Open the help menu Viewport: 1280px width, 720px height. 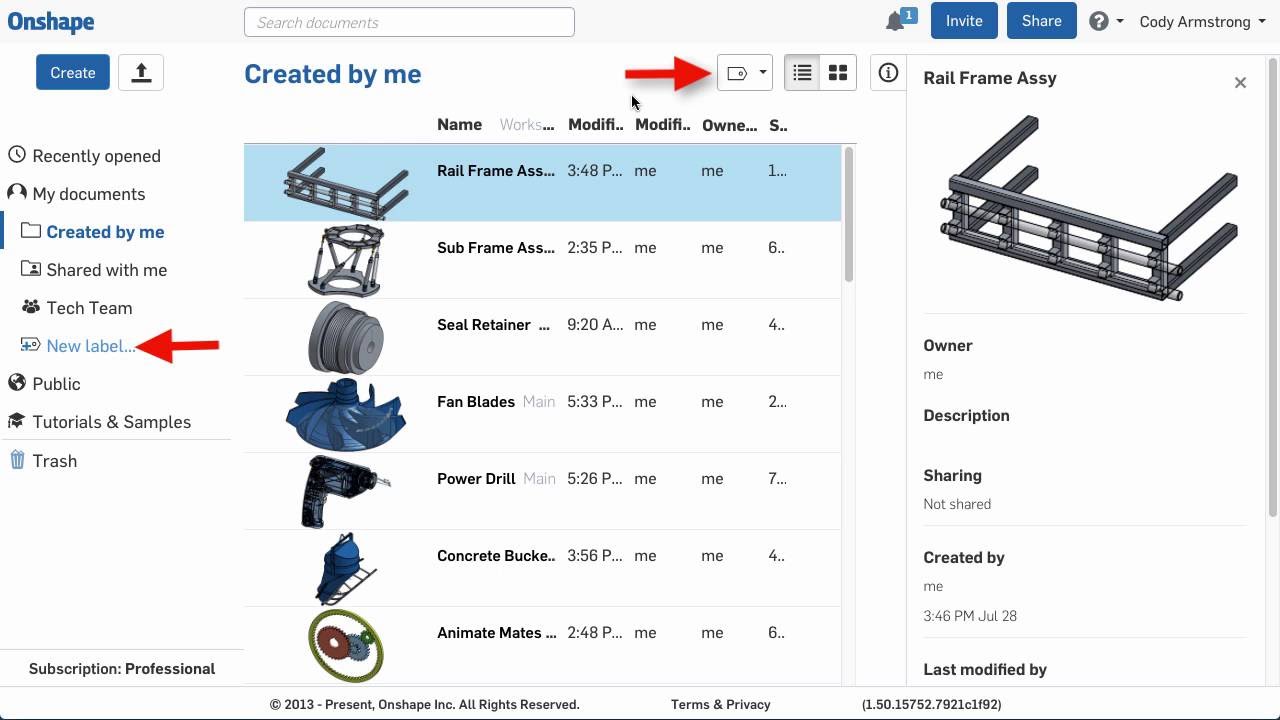coord(1106,21)
